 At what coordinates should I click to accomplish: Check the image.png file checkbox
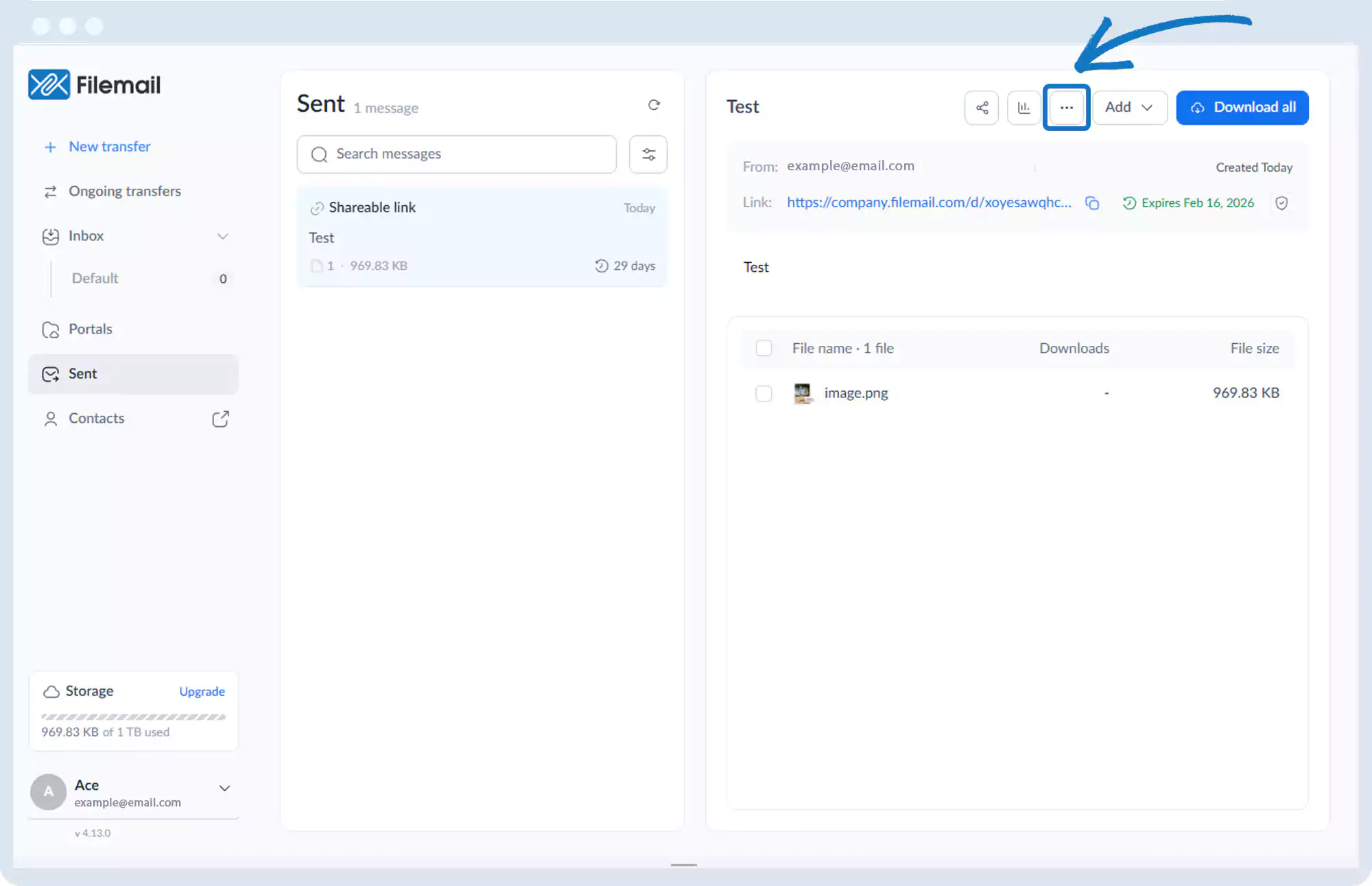point(764,393)
